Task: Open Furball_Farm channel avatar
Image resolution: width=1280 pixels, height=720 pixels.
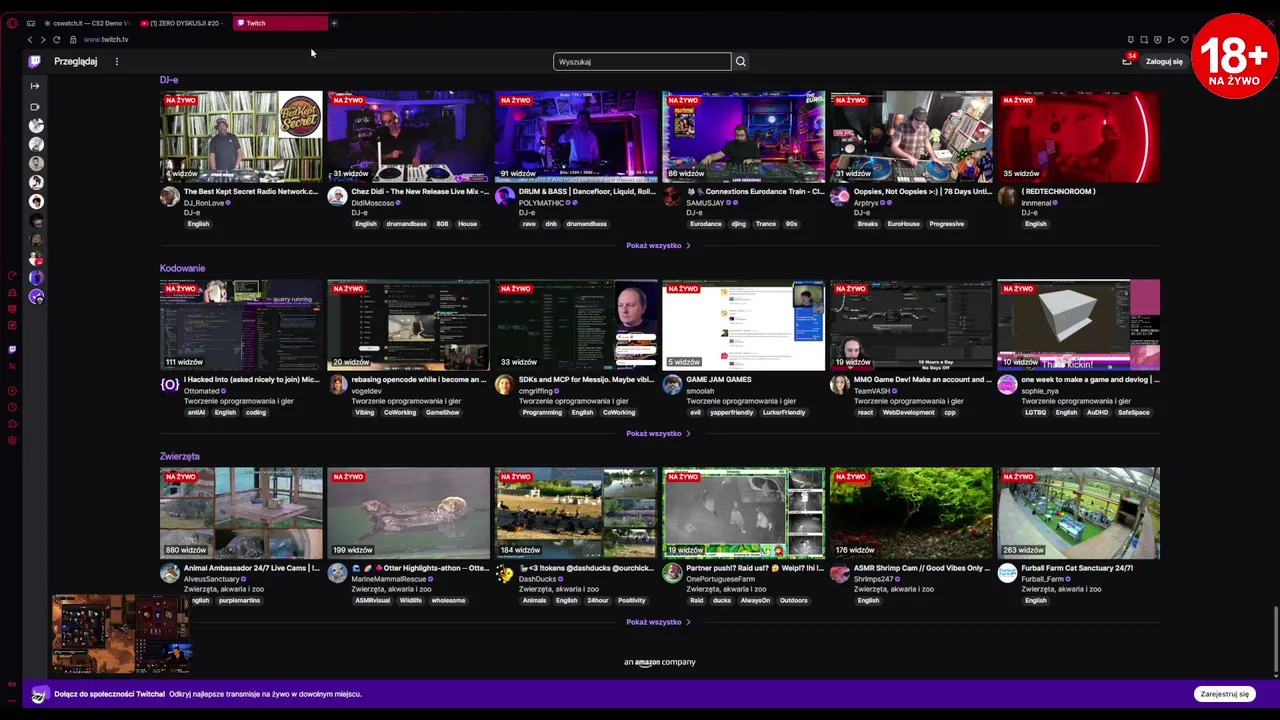Action: [x=1007, y=573]
